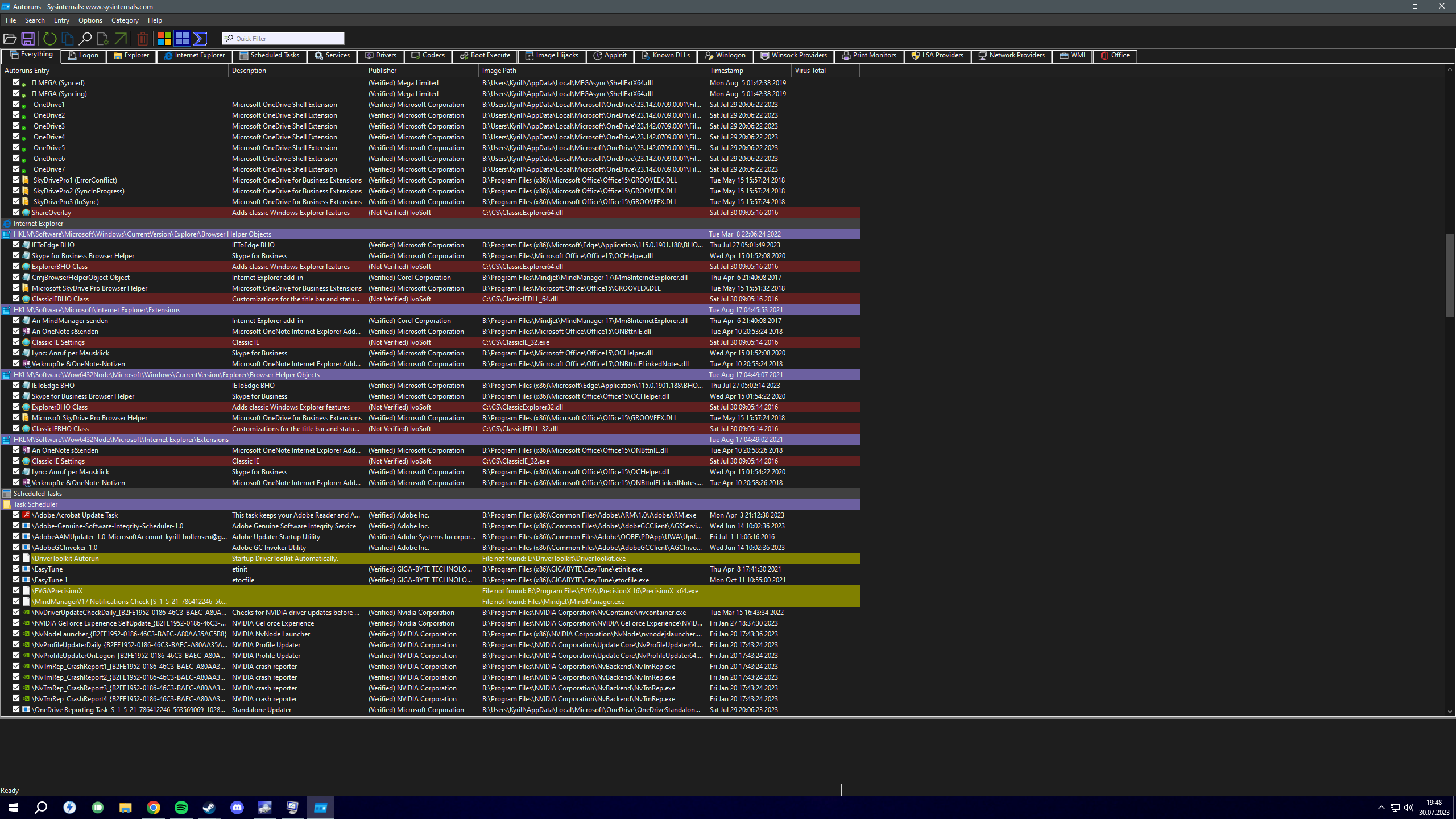
Task: Expand the system tray hidden icons chevron
Action: click(x=1381, y=808)
